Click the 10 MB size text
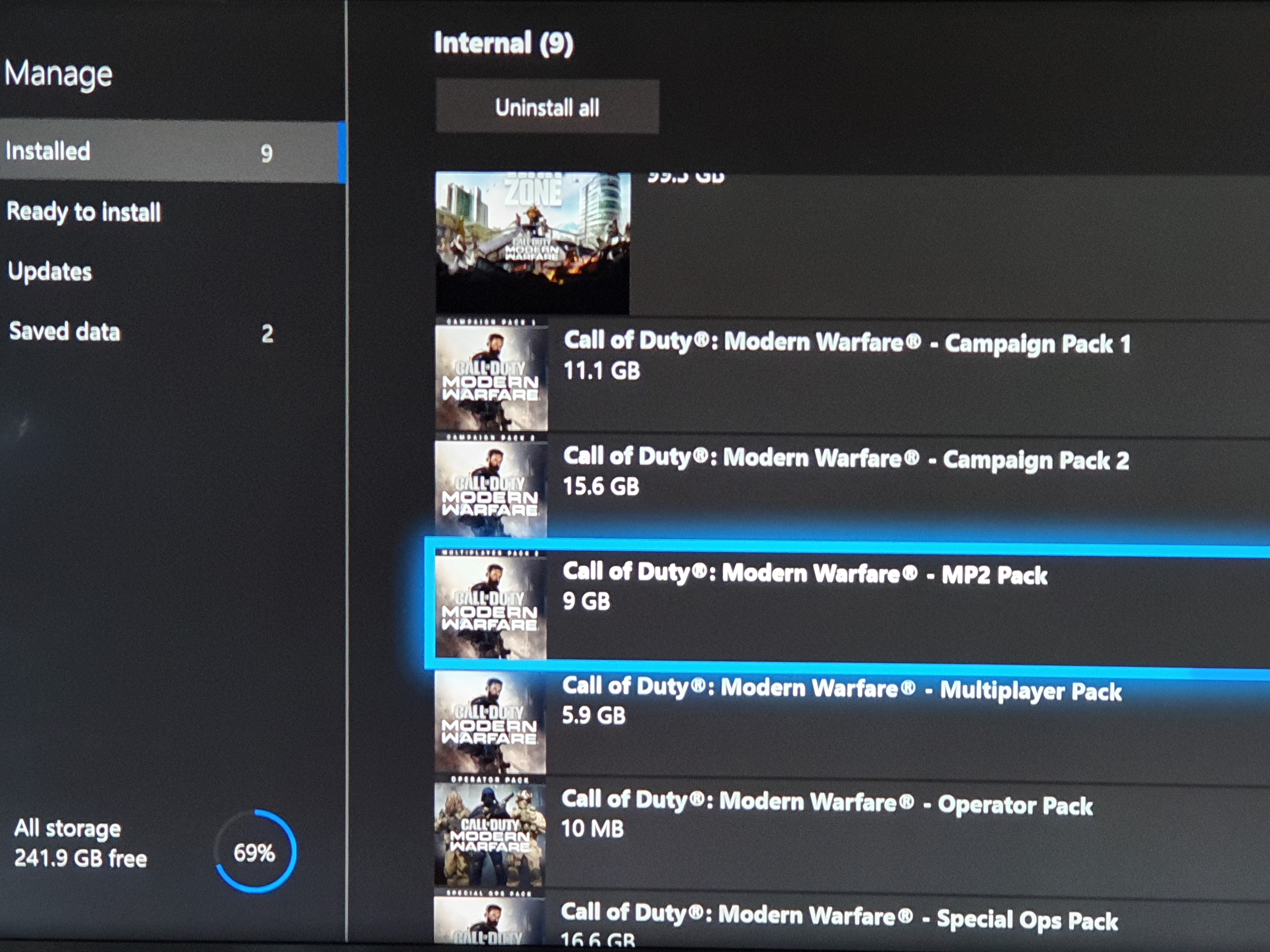1270x952 pixels. 592,829
